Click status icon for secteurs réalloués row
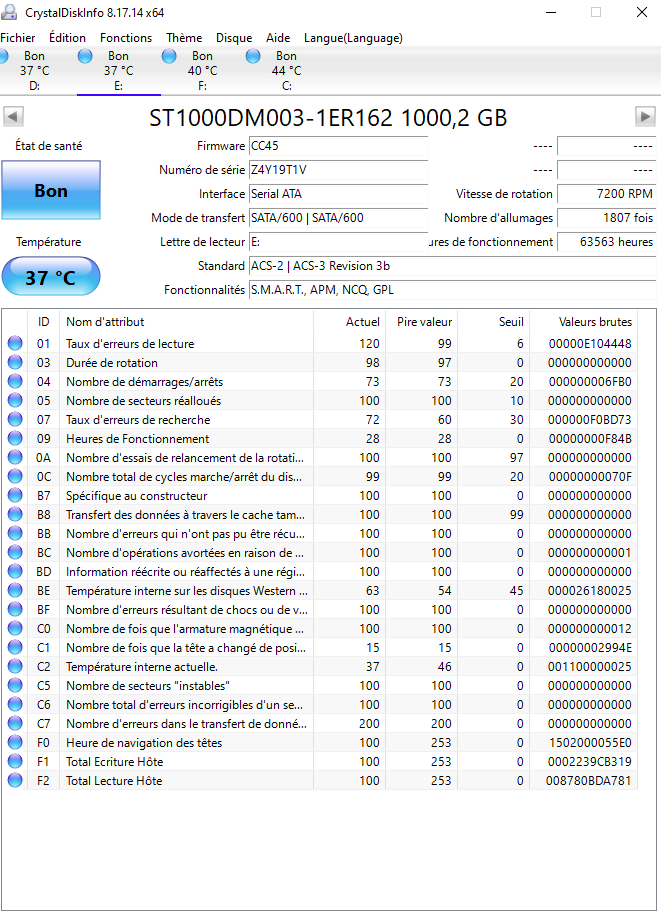Screen dimensions: 661x911 point(15,400)
